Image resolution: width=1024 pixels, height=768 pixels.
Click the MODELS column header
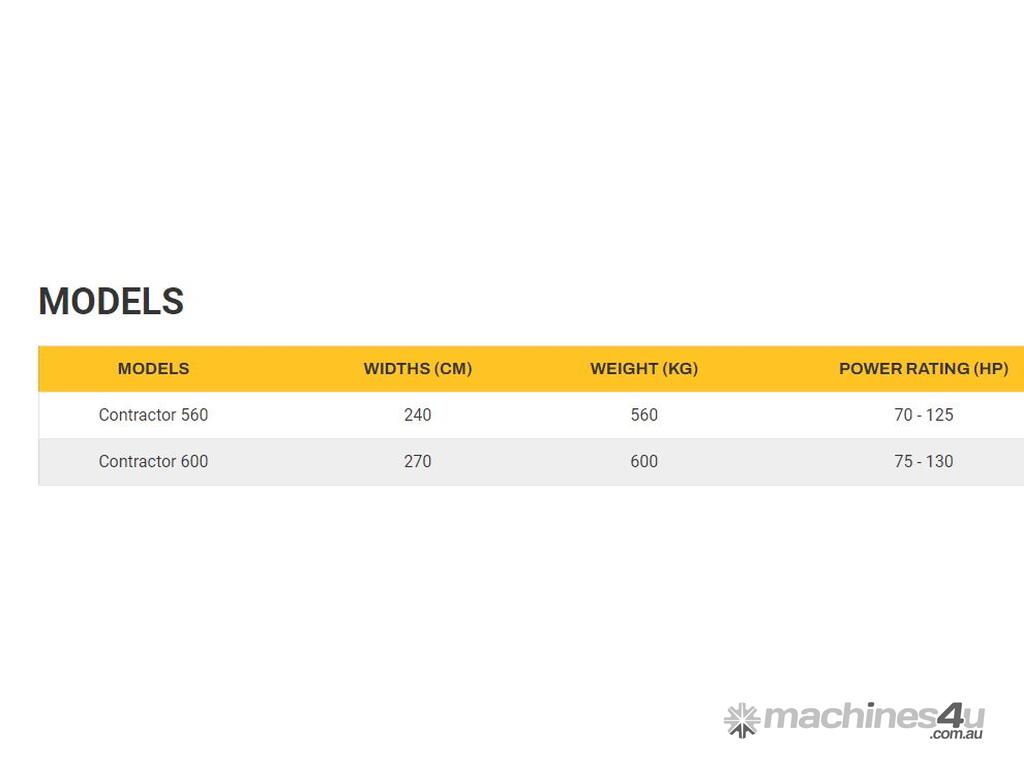[x=153, y=369]
